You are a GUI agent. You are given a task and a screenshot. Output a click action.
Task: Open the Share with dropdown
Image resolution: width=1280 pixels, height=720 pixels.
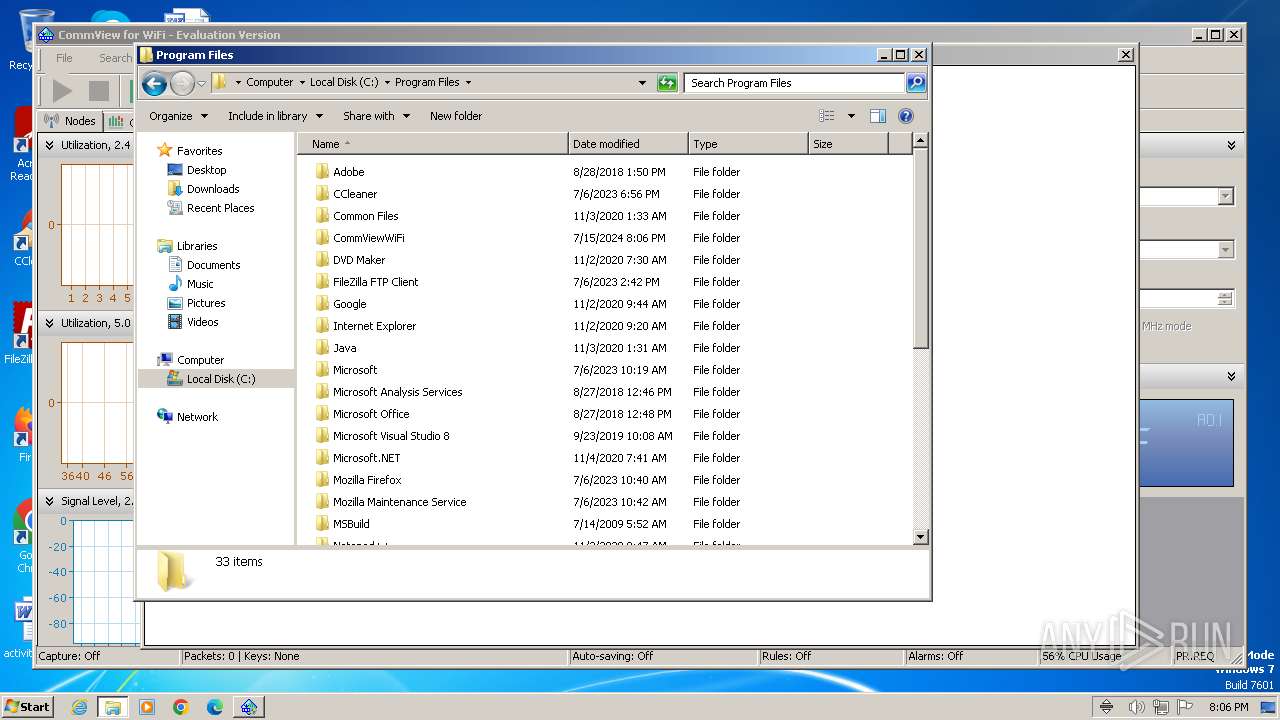(x=376, y=116)
